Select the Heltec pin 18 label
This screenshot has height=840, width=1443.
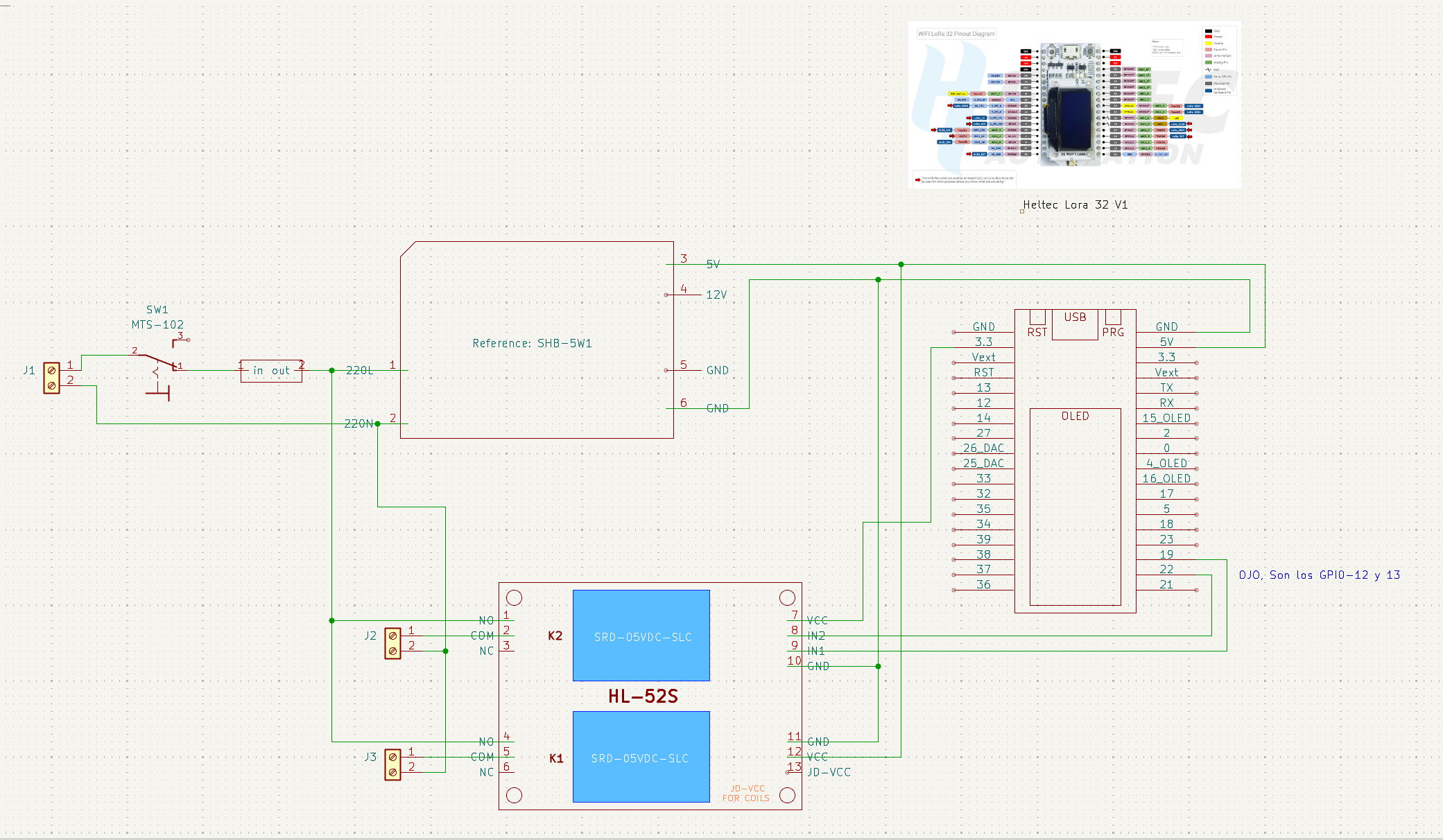point(1166,524)
